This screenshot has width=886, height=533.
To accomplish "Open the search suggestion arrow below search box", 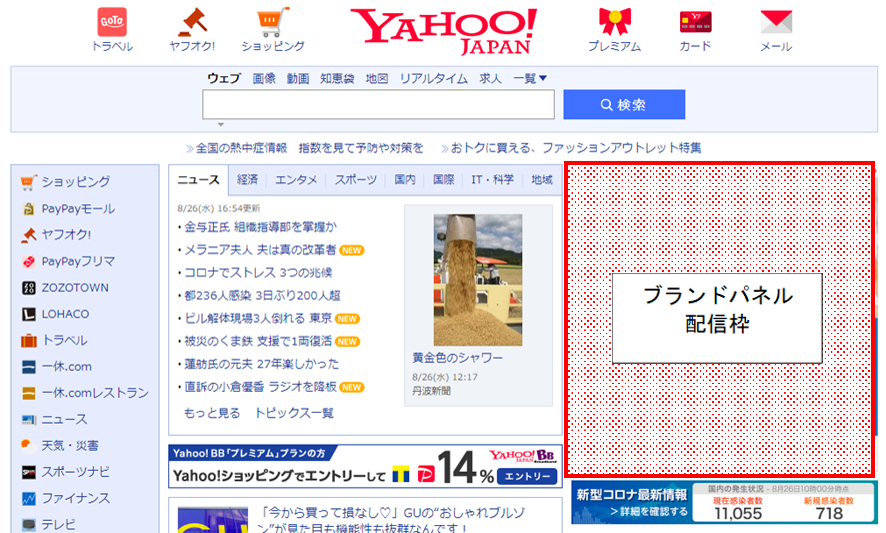I will pos(221,124).
